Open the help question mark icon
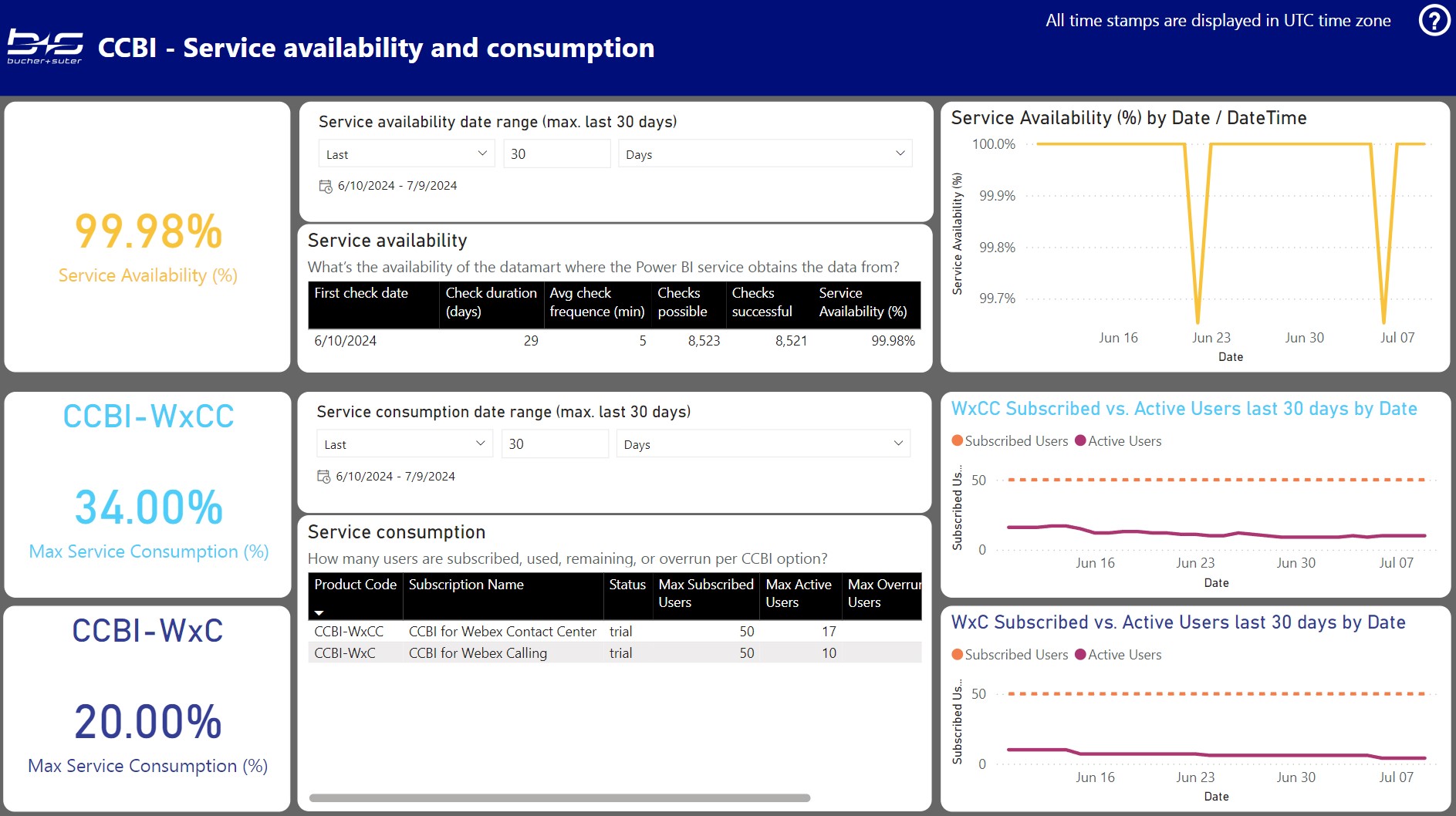The height and width of the screenshot is (816, 1456). 1434,21
